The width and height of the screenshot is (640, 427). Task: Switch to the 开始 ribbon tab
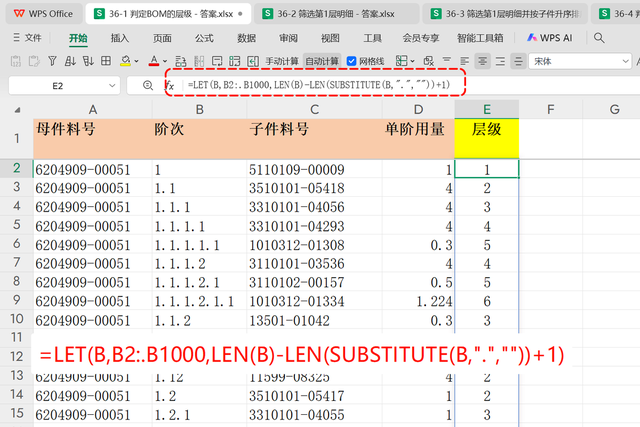pos(78,38)
